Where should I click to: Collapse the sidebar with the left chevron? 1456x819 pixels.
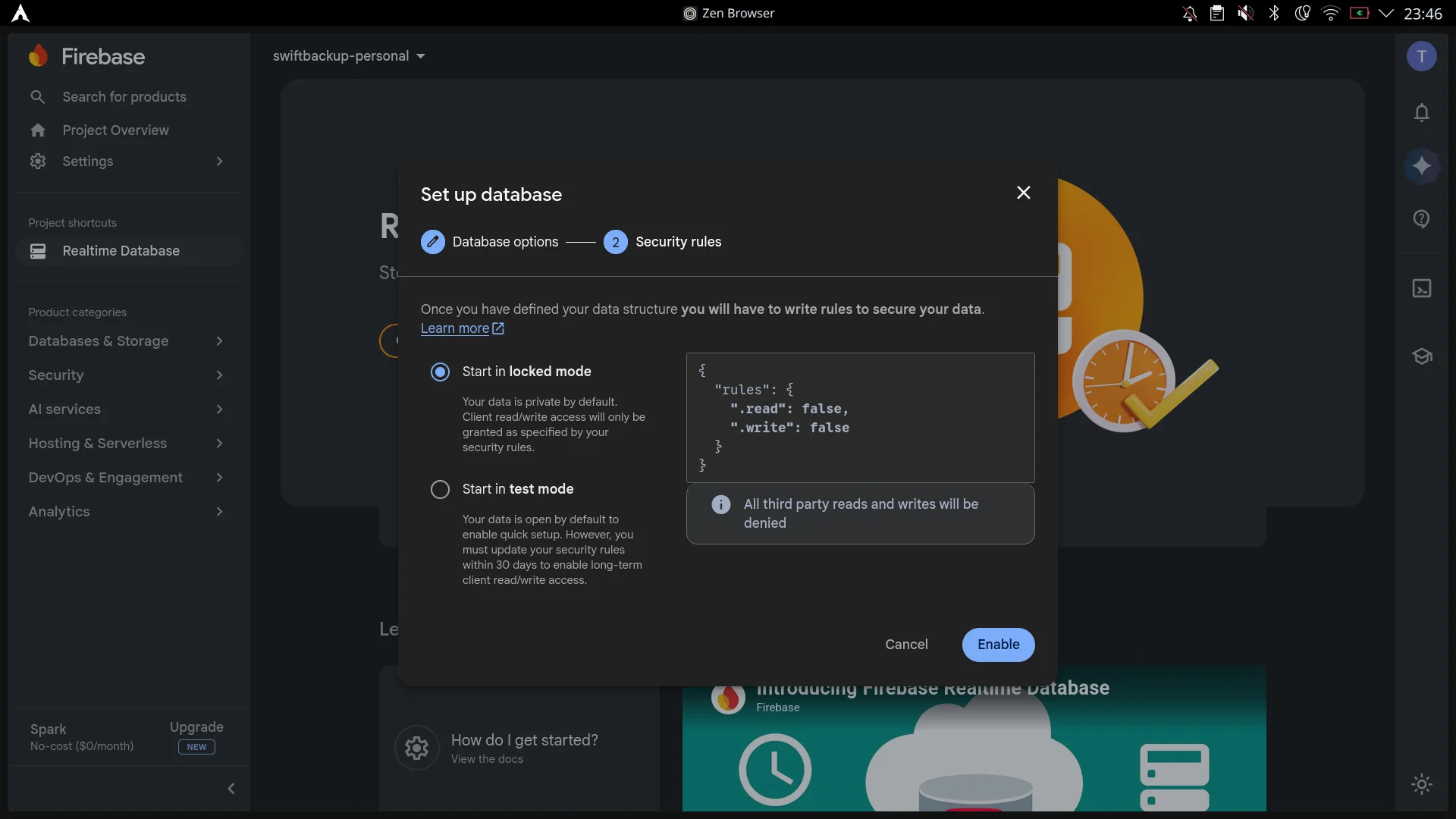point(231,789)
